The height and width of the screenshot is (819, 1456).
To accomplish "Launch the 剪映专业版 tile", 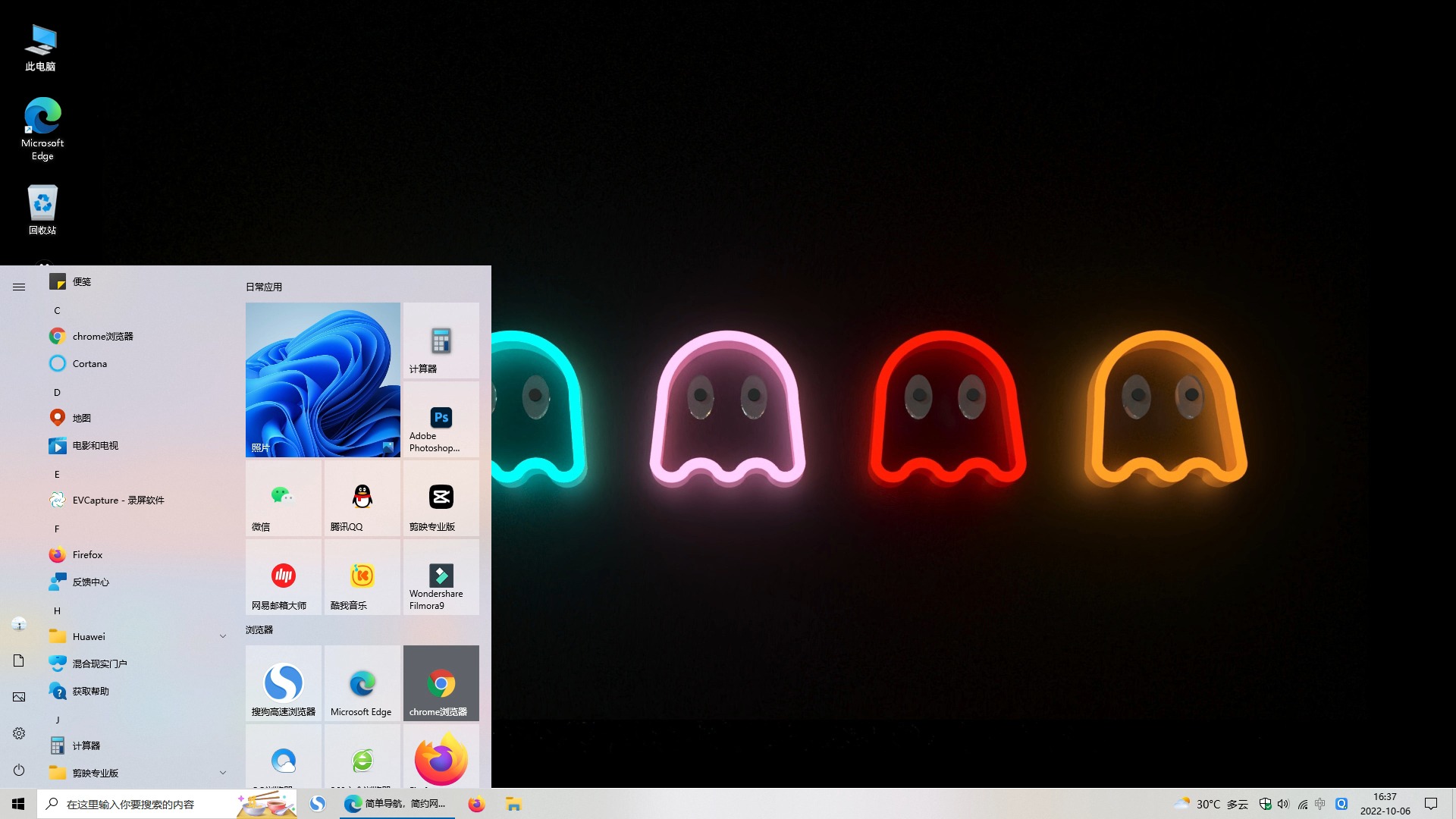I will click(x=441, y=498).
